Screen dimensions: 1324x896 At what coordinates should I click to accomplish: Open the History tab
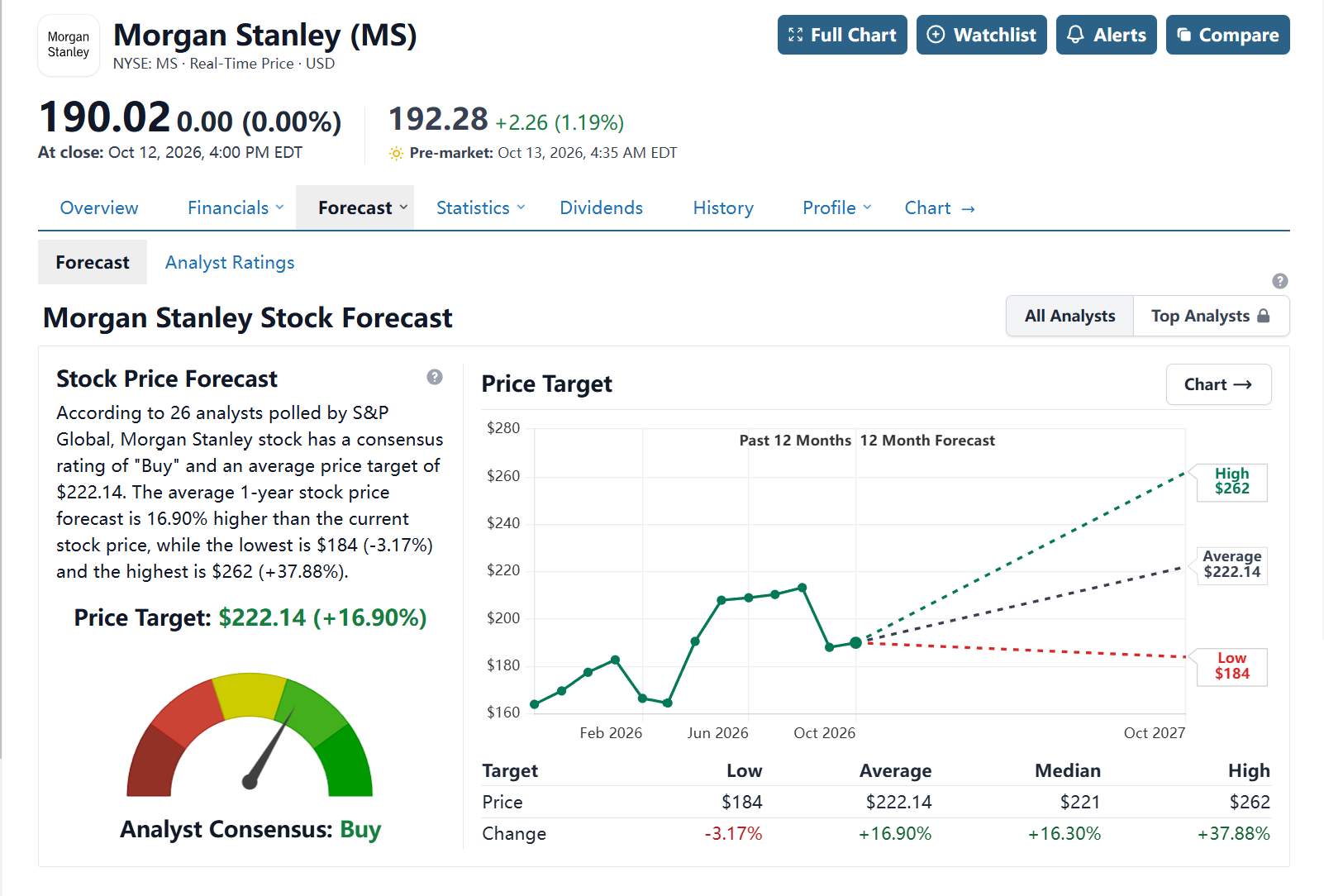723,207
